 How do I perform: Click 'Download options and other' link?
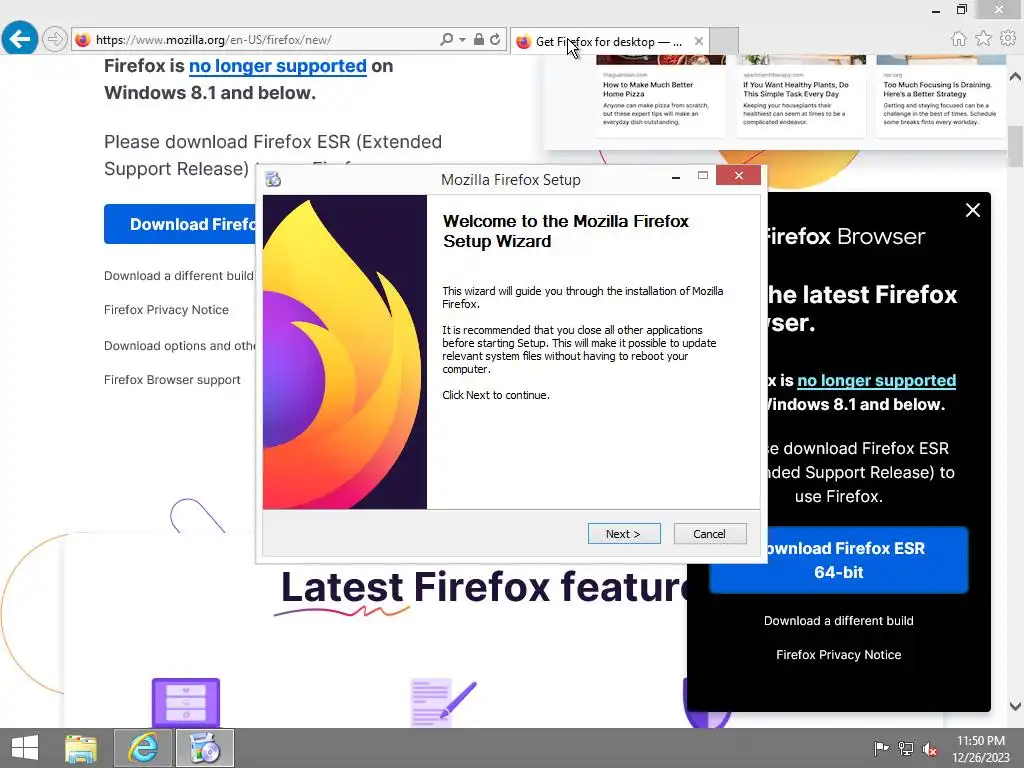click(180, 345)
